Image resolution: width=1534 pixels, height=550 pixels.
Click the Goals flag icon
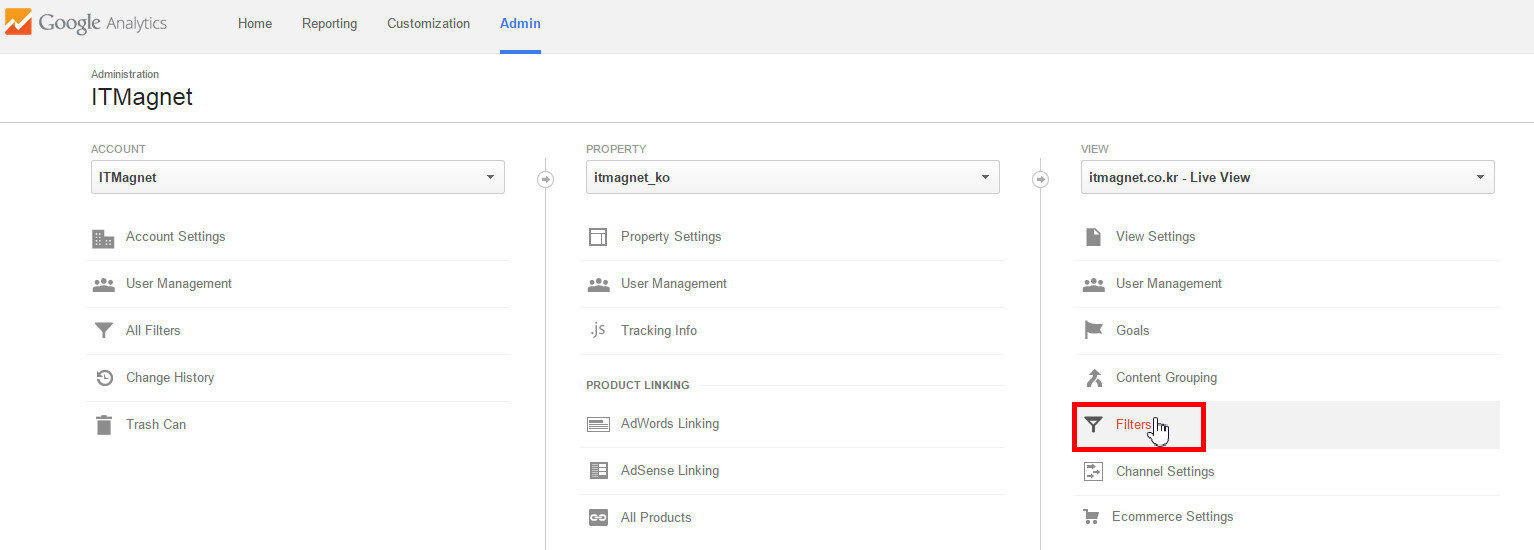click(x=1093, y=331)
